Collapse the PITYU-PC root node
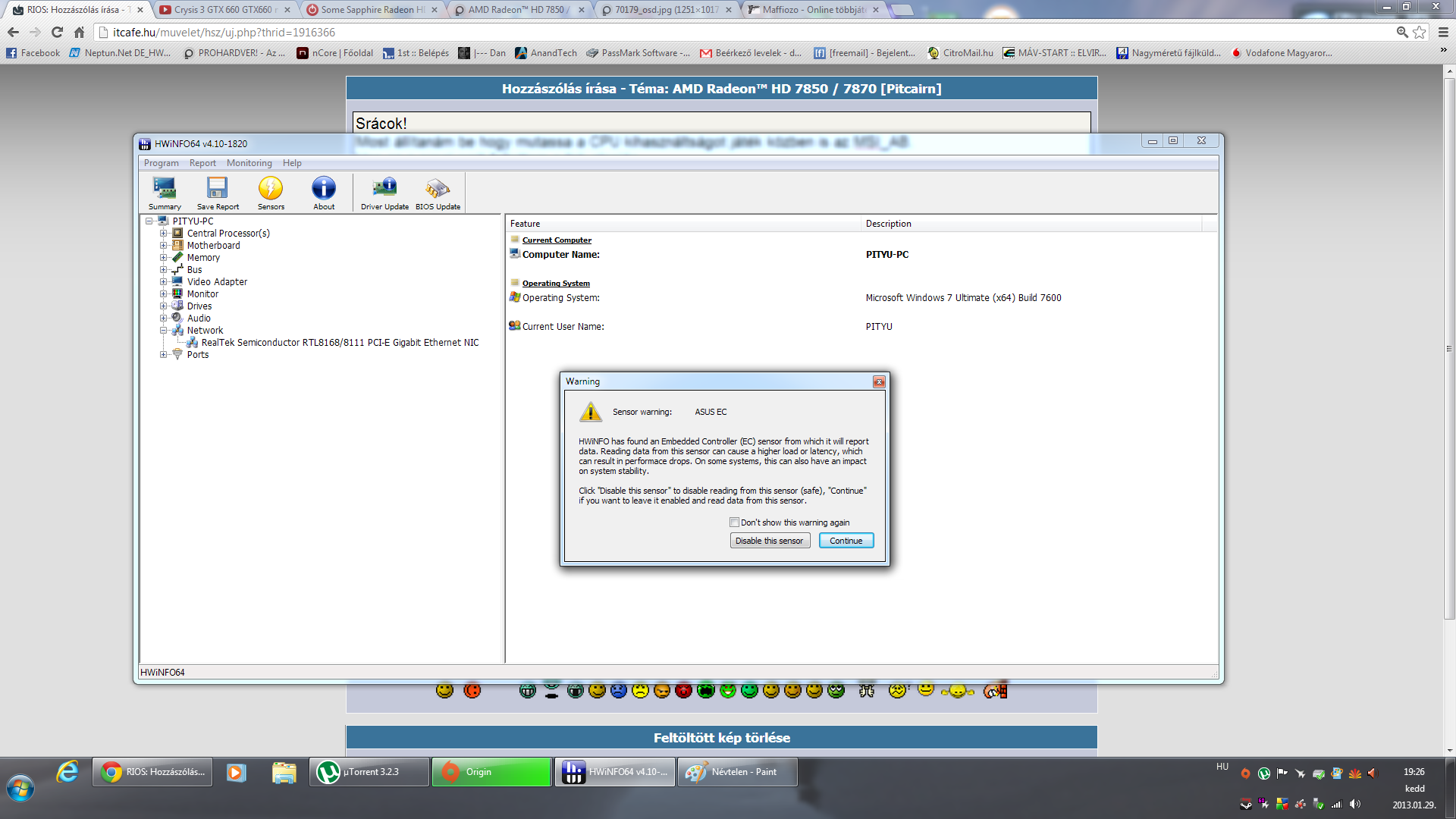Screen dimensions: 1456x819 149,221
